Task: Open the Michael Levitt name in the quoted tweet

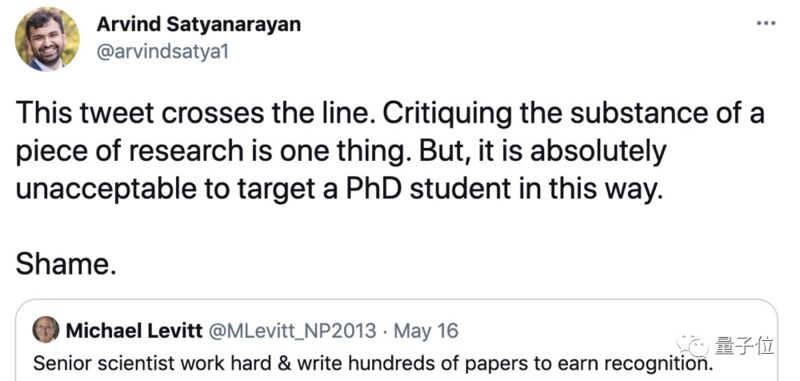Action: pos(134,331)
